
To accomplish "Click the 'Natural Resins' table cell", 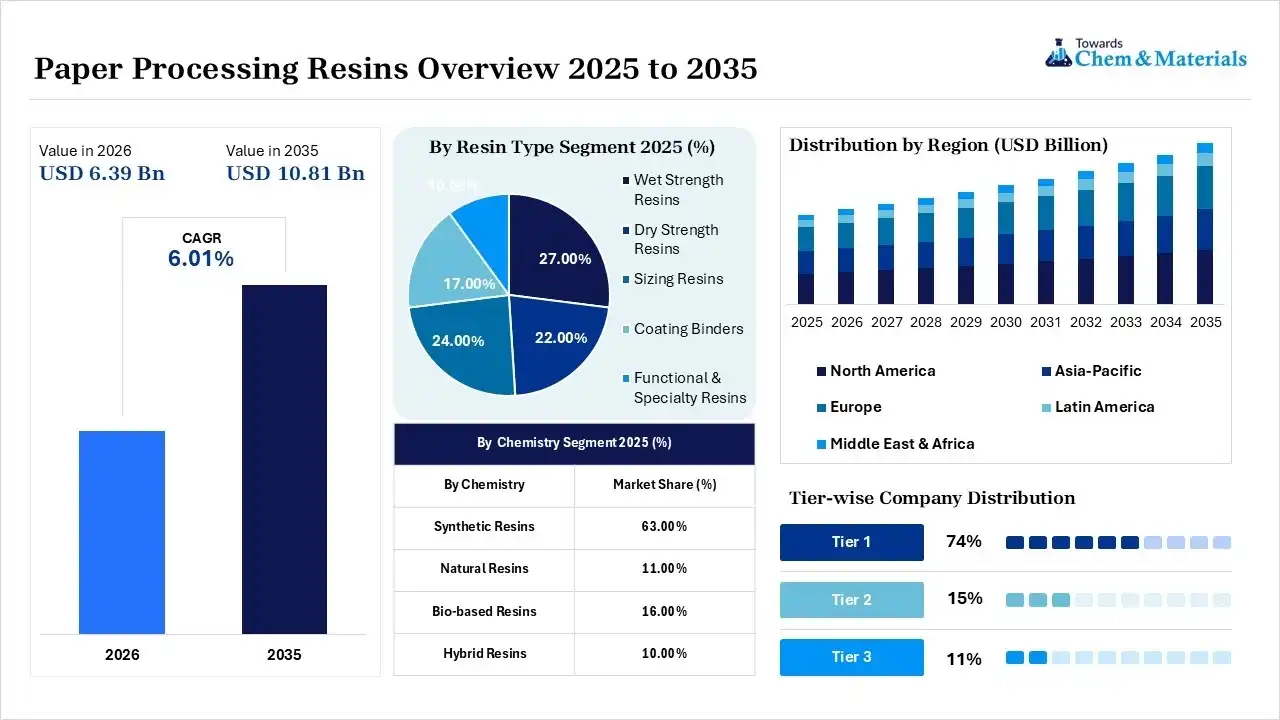I will [484, 569].
